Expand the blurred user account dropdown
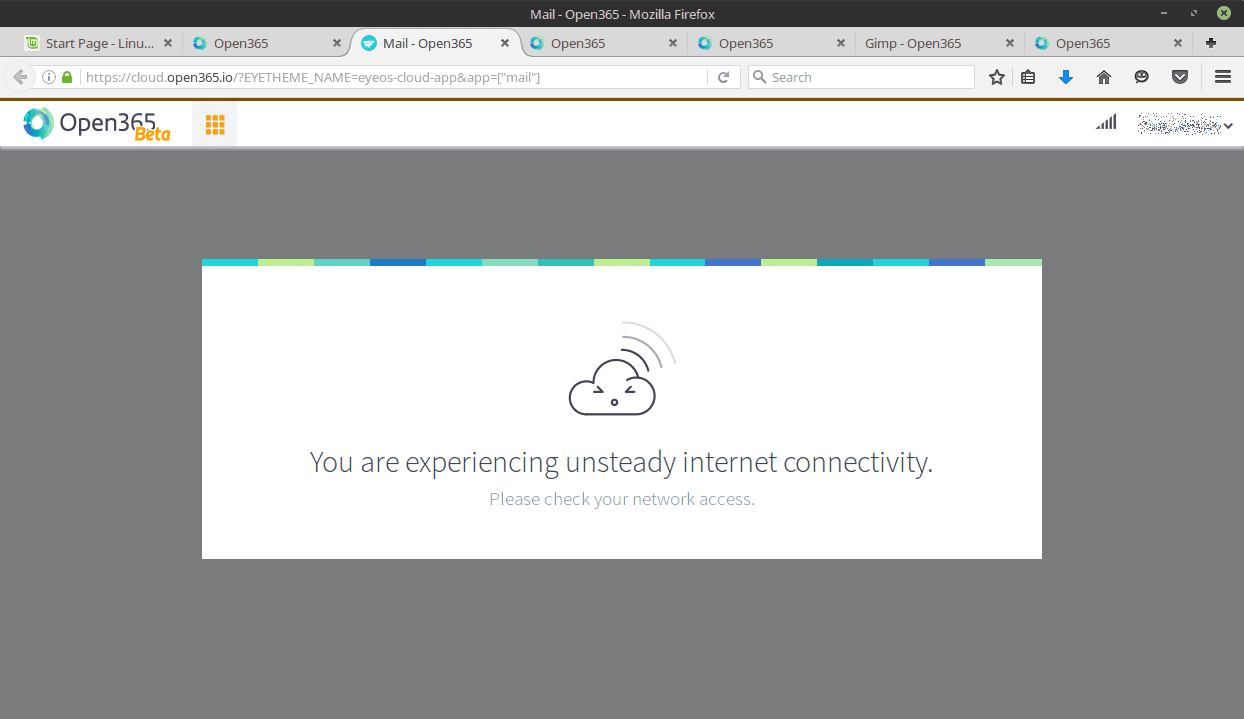This screenshot has width=1244, height=719. coord(1185,124)
